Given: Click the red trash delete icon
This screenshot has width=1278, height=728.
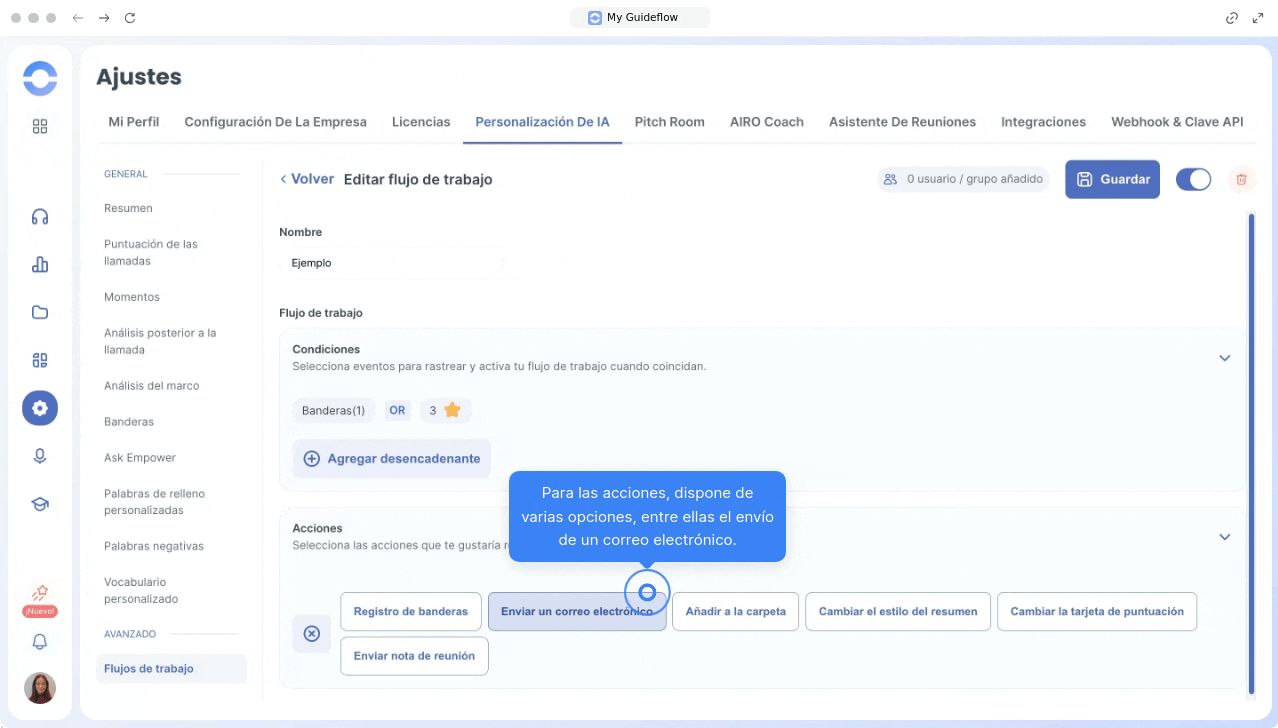Looking at the screenshot, I should [1241, 179].
